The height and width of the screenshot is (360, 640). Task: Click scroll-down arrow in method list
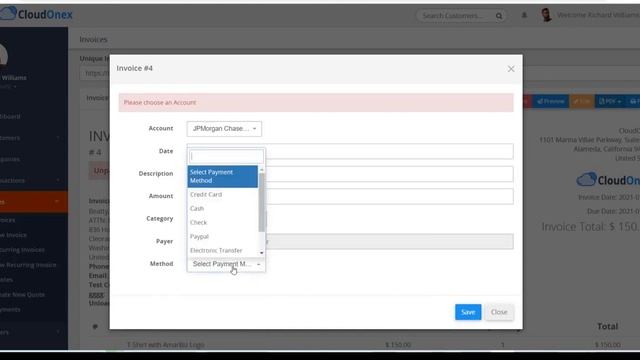point(262,253)
